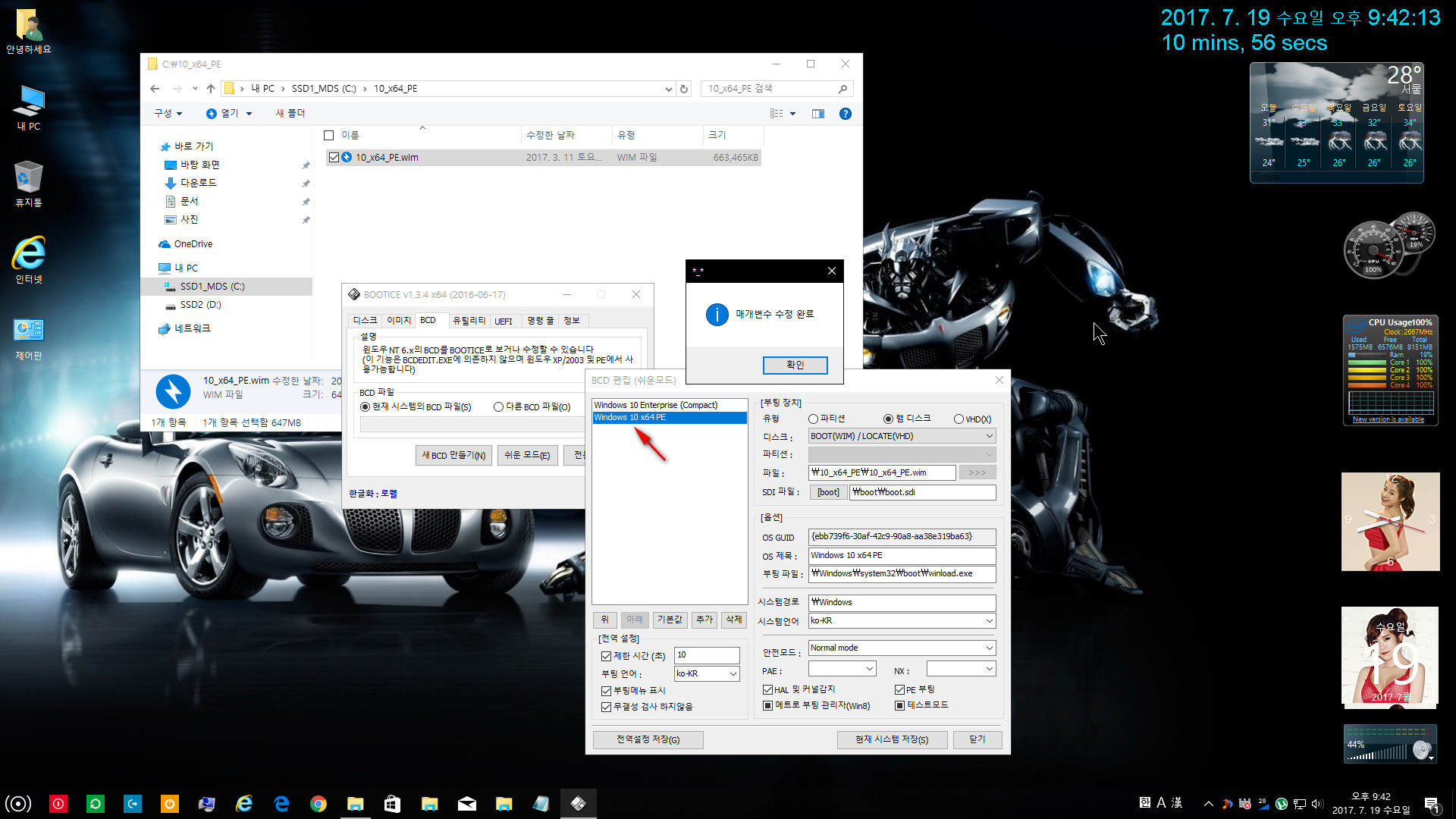Viewport: 1456px width, 819px height.
Task: Click the red power taskbar icon
Action: 58,804
